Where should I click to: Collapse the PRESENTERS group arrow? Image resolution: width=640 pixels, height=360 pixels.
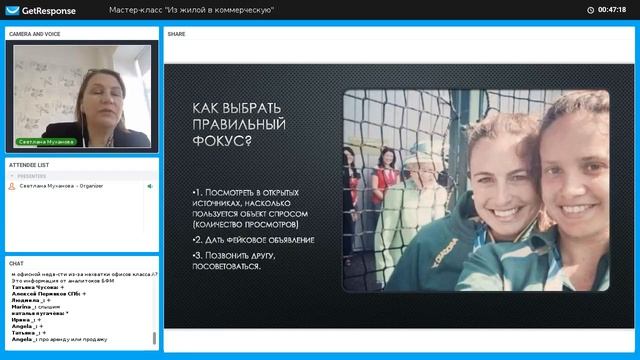(x=12, y=176)
